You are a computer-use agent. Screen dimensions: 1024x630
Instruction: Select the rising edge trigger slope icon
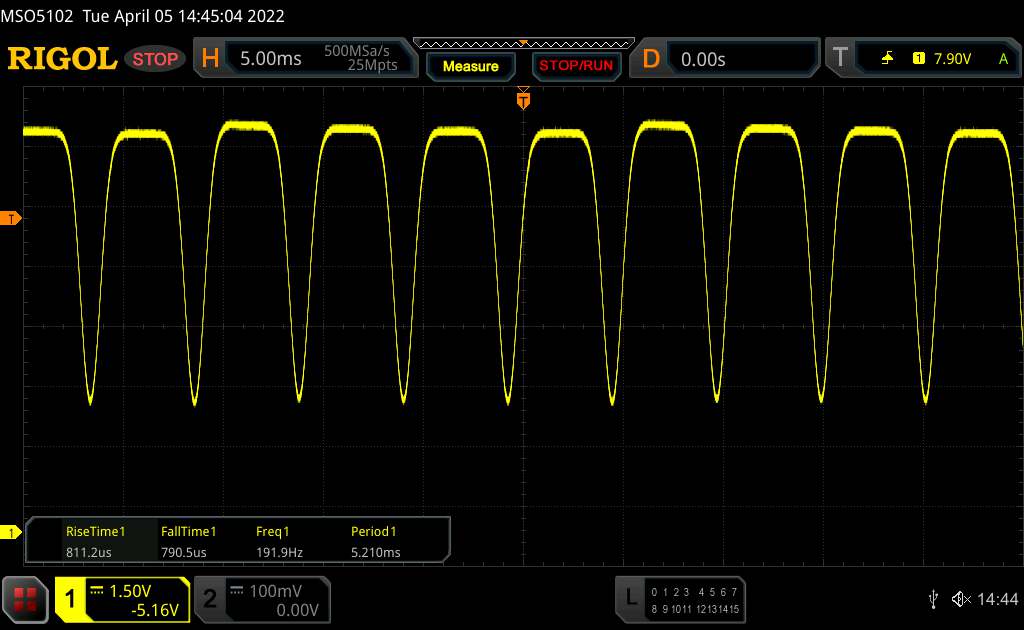[x=887, y=59]
